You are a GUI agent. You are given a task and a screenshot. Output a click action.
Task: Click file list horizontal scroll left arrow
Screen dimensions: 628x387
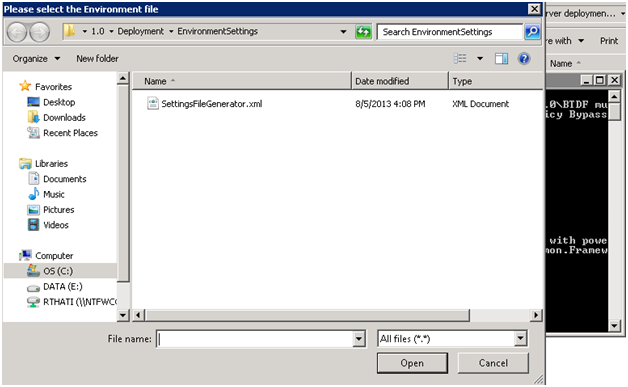139,315
